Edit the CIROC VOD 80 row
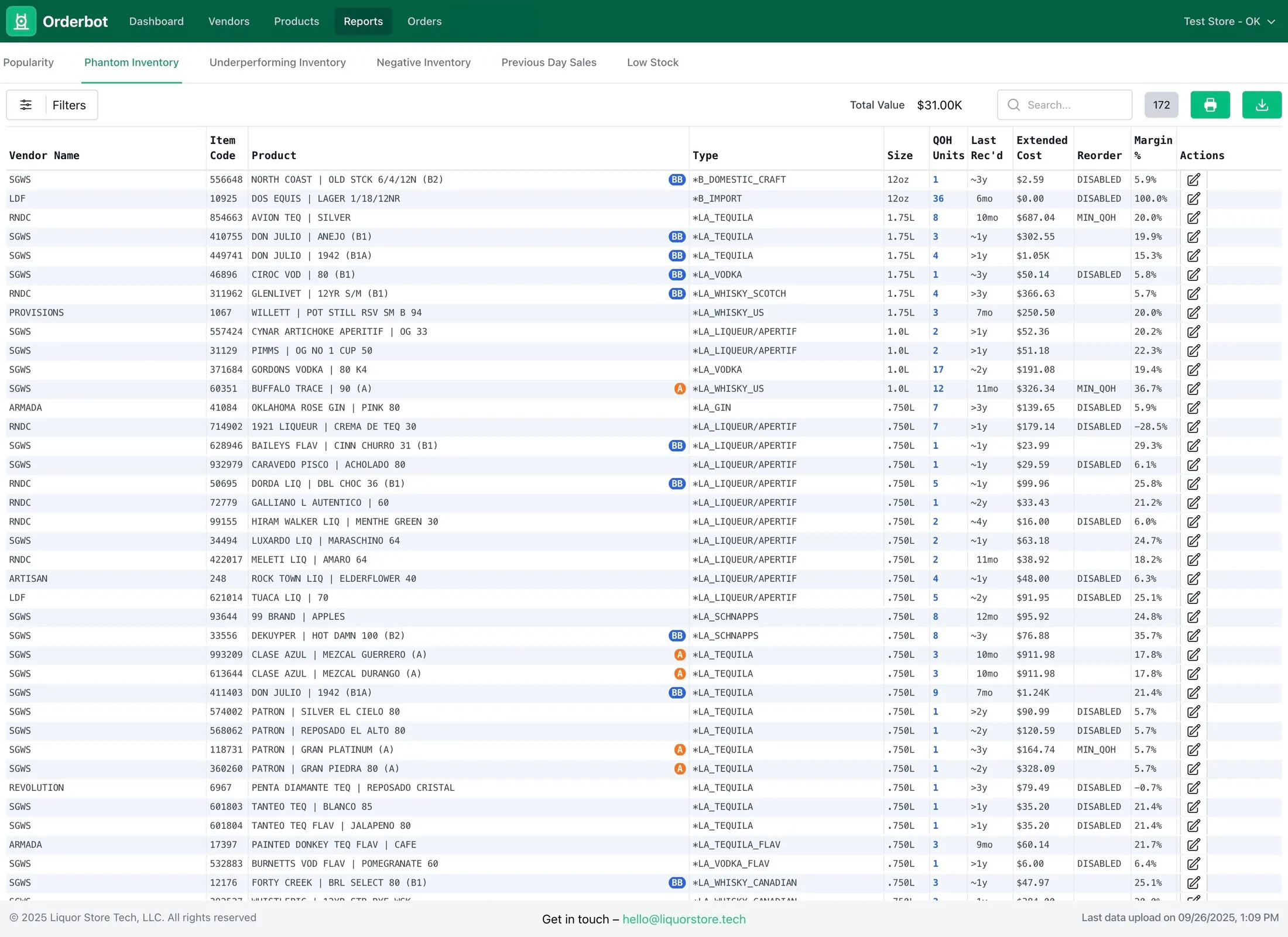This screenshot has width=1288, height=937. (1194, 274)
